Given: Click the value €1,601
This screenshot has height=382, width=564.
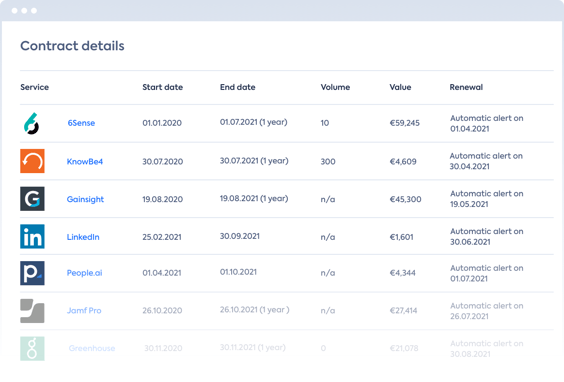Looking at the screenshot, I should click(x=401, y=237).
